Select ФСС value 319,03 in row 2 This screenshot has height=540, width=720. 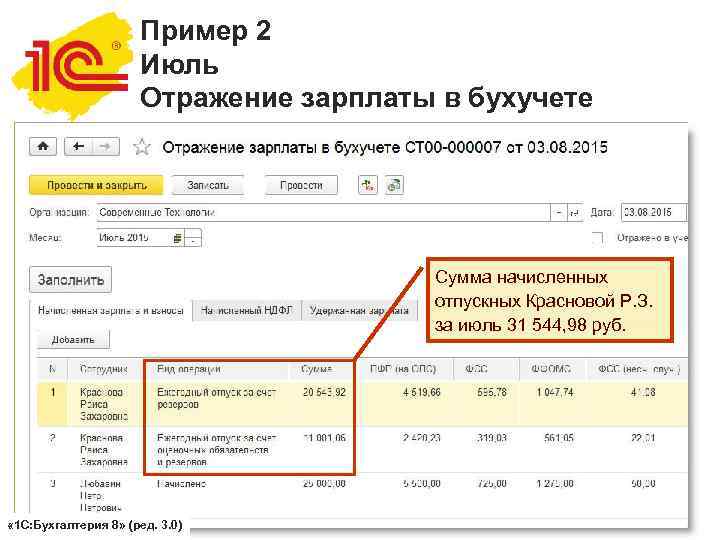[x=492, y=438]
